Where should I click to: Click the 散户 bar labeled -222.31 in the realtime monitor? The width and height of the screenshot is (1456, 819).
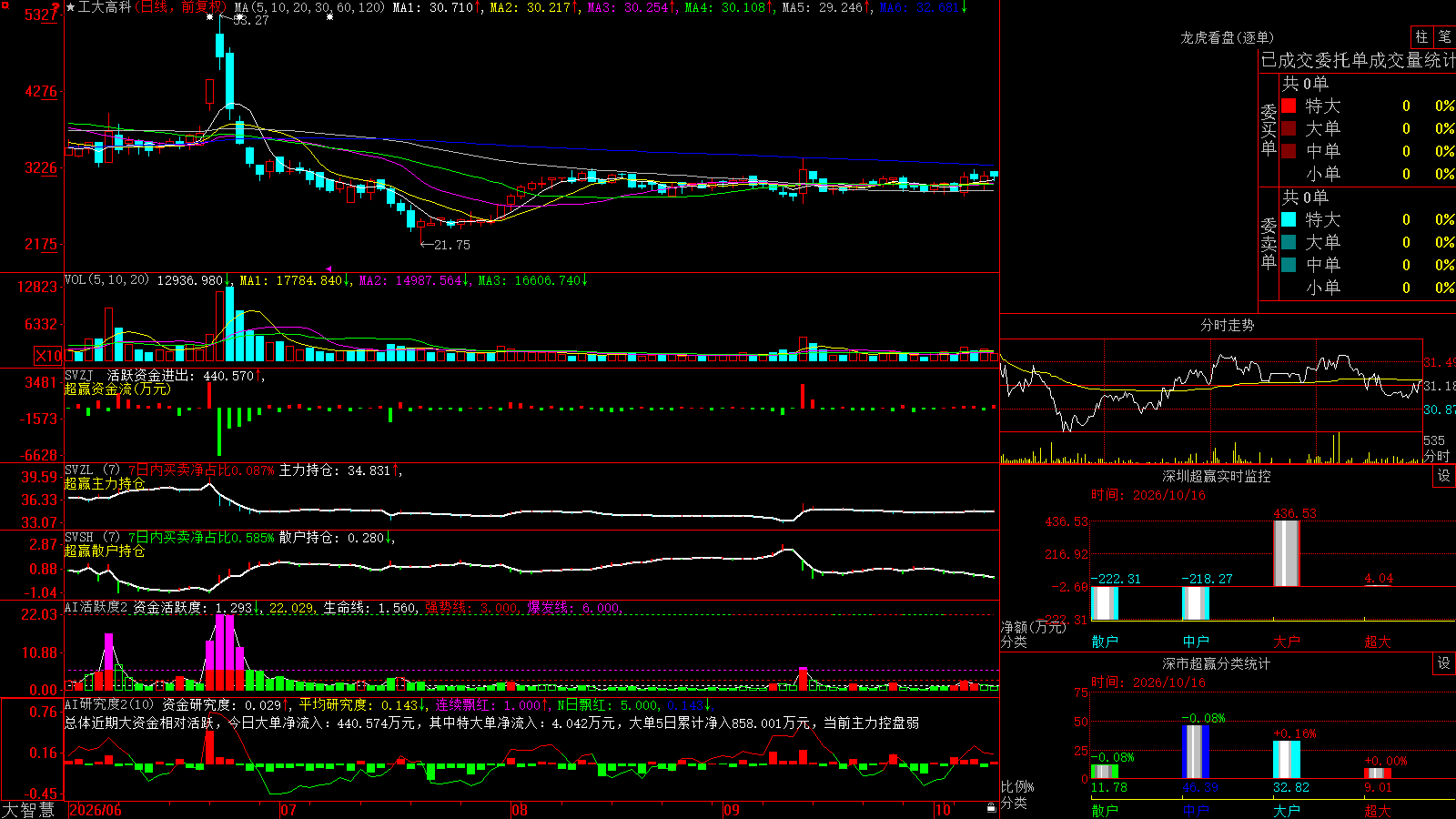tap(1104, 603)
